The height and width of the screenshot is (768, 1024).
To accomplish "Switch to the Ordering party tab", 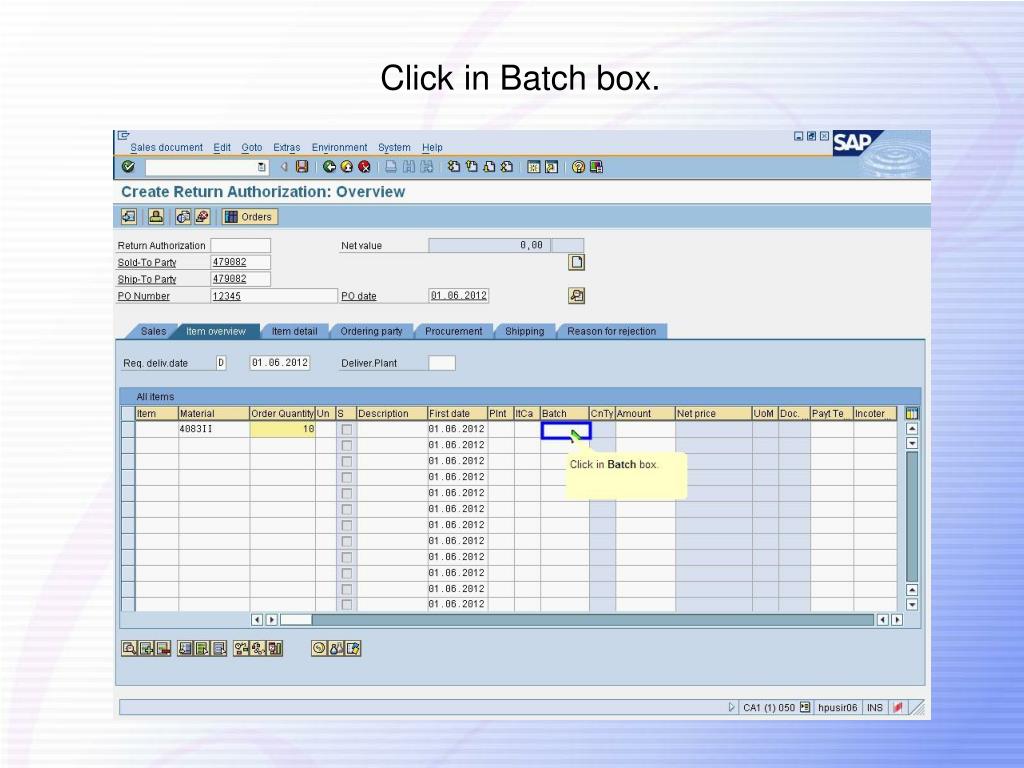I will pyautogui.click(x=371, y=331).
